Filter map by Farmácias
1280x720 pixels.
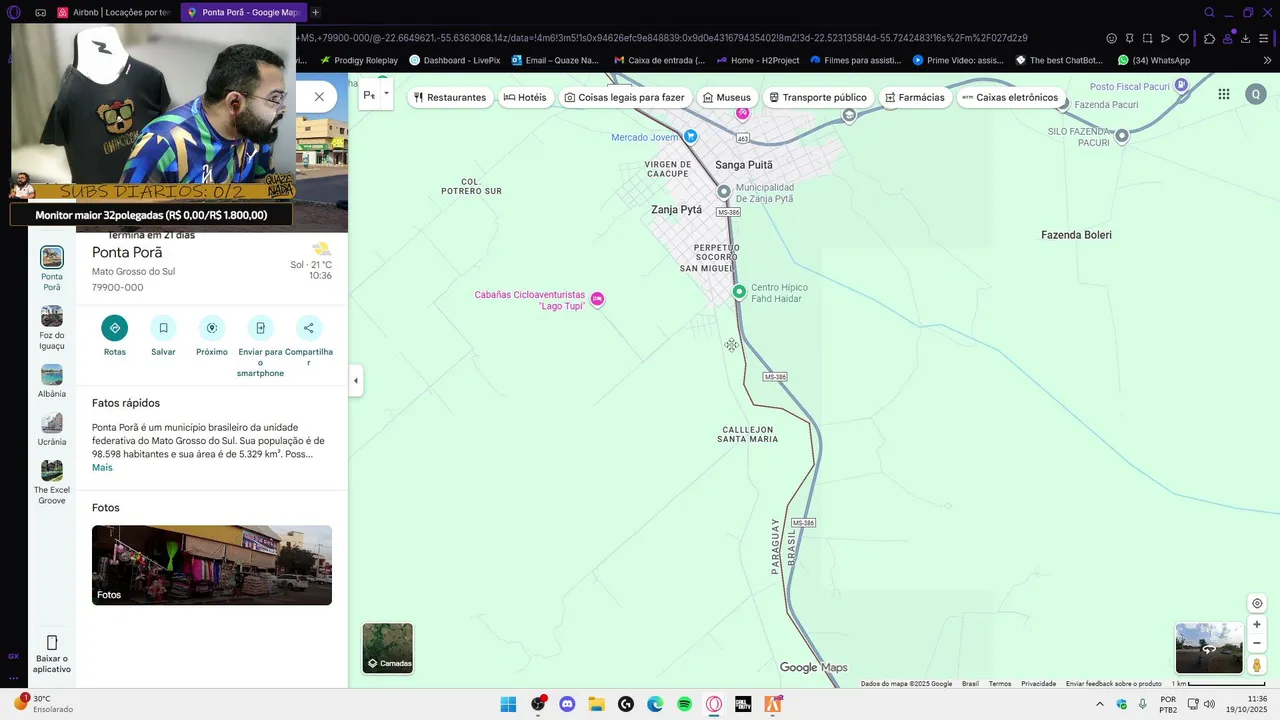tap(915, 97)
